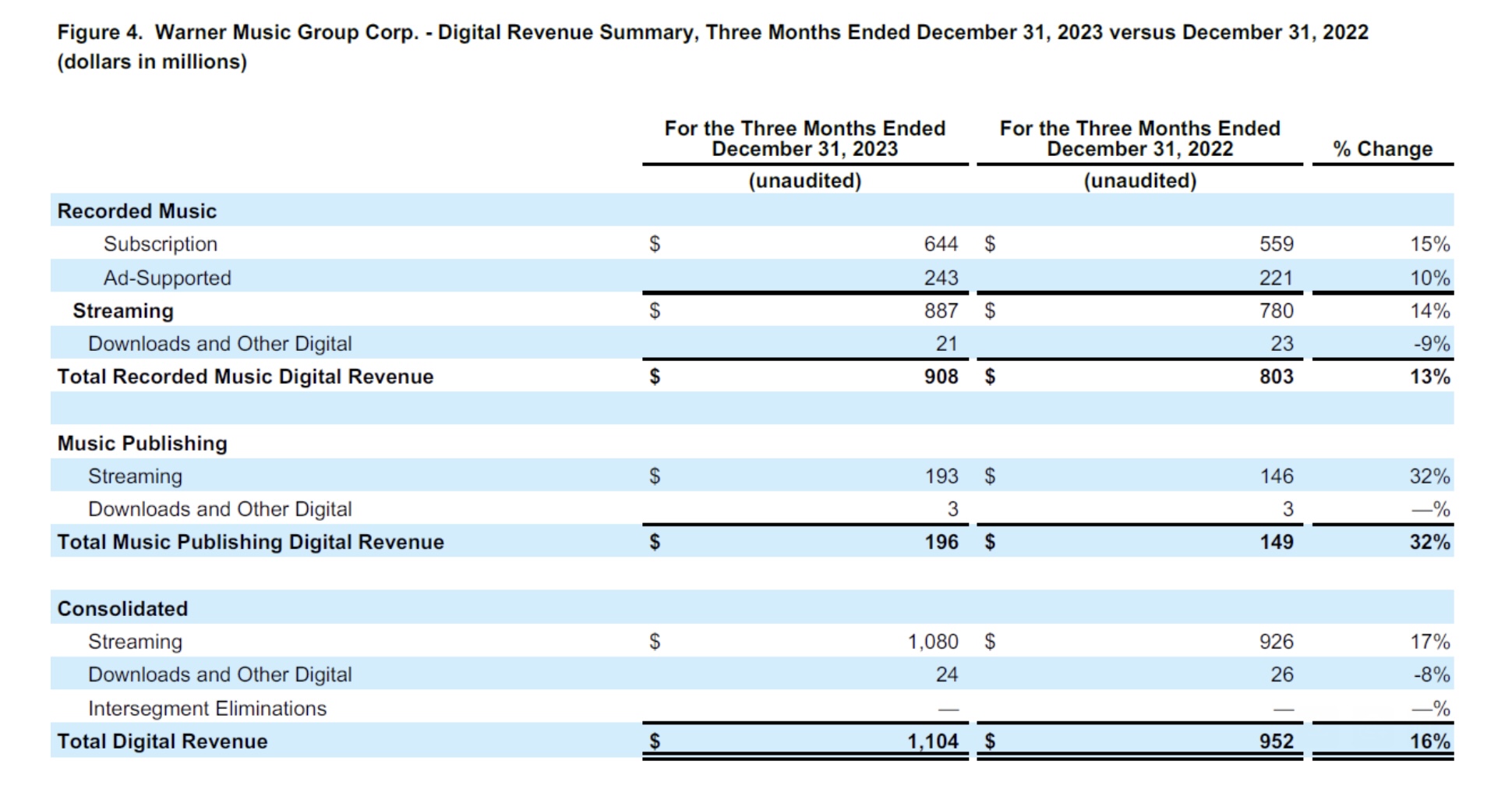The image size is (1512, 800).
Task: Click the Consolidated downloads value 24
Action: 947,674
